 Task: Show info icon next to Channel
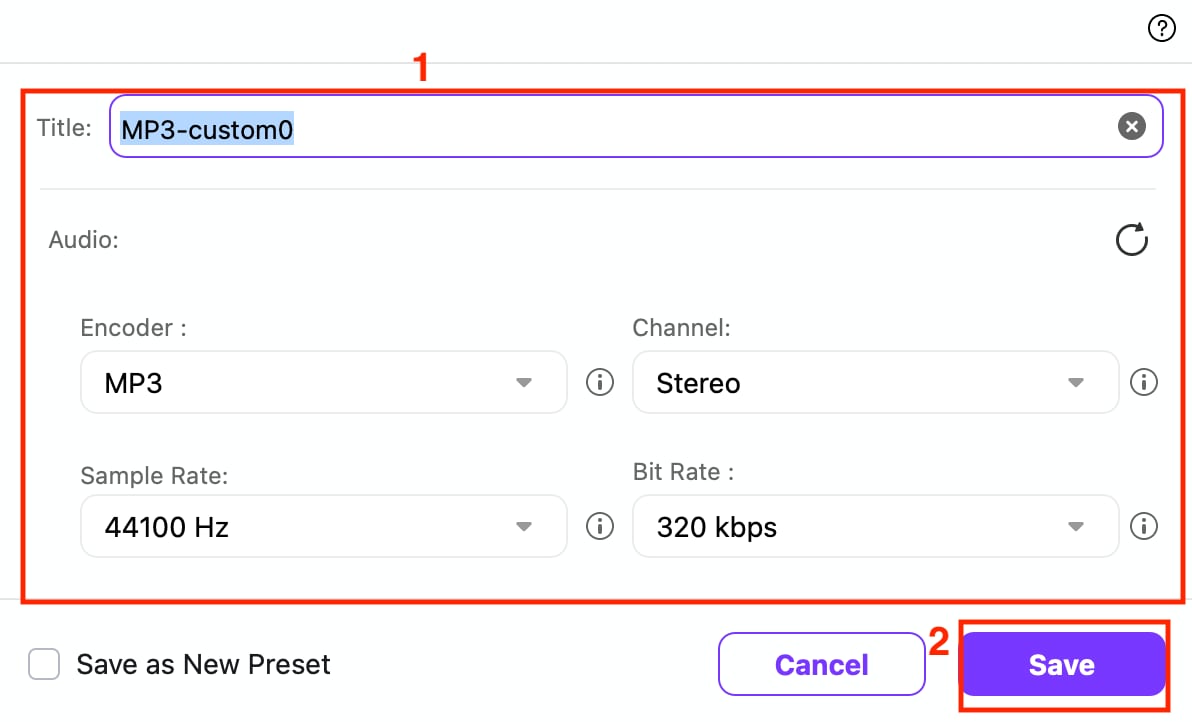1143,382
